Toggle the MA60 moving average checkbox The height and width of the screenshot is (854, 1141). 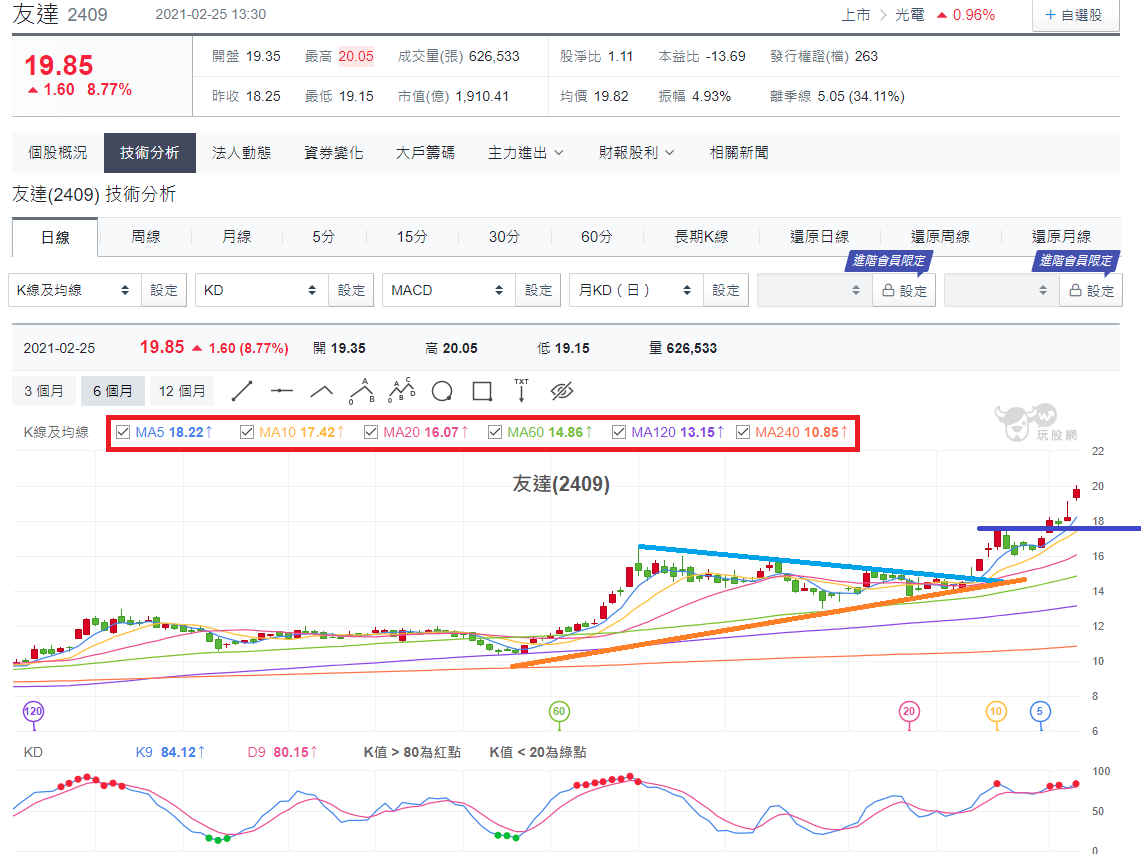[x=495, y=432]
